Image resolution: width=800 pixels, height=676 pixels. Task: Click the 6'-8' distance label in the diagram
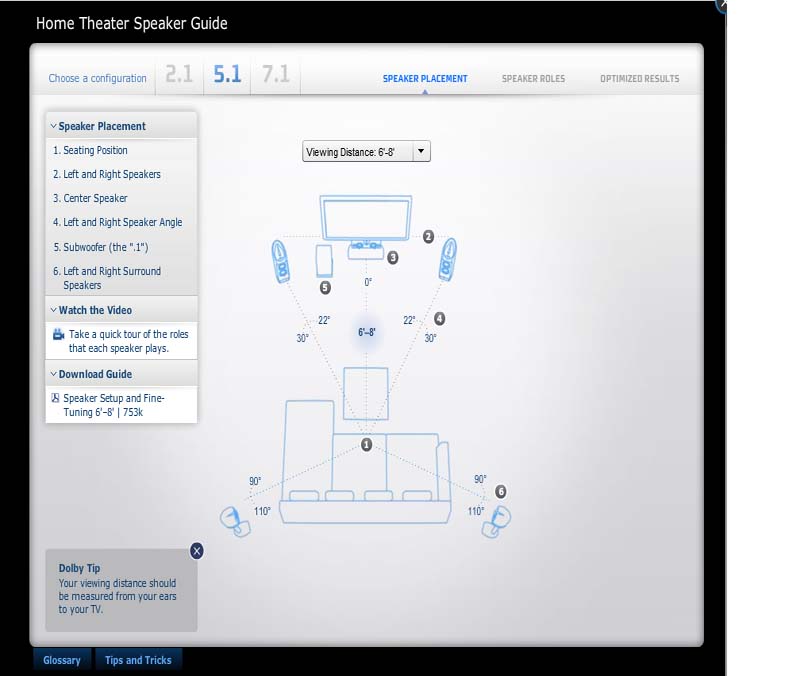366,332
